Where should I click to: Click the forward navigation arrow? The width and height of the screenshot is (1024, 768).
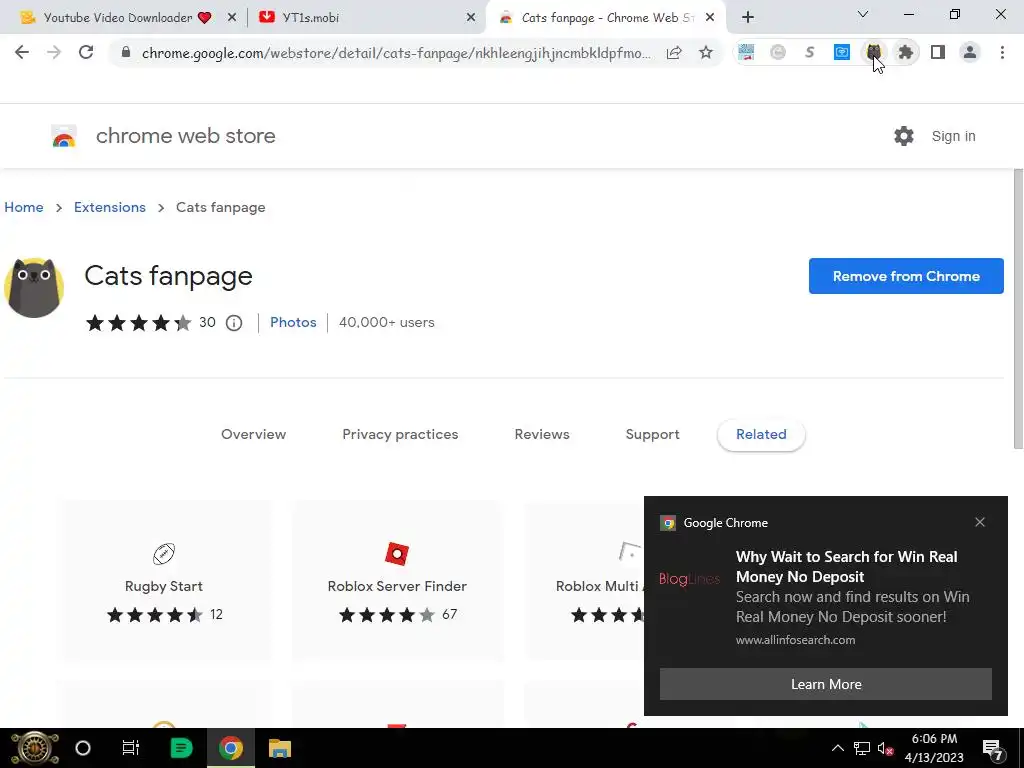[x=54, y=52]
